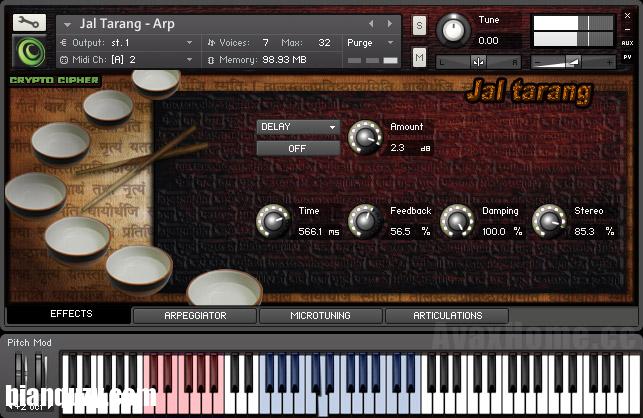This screenshot has width=643, height=418.
Task: Click the output level meter
Action: point(573,31)
